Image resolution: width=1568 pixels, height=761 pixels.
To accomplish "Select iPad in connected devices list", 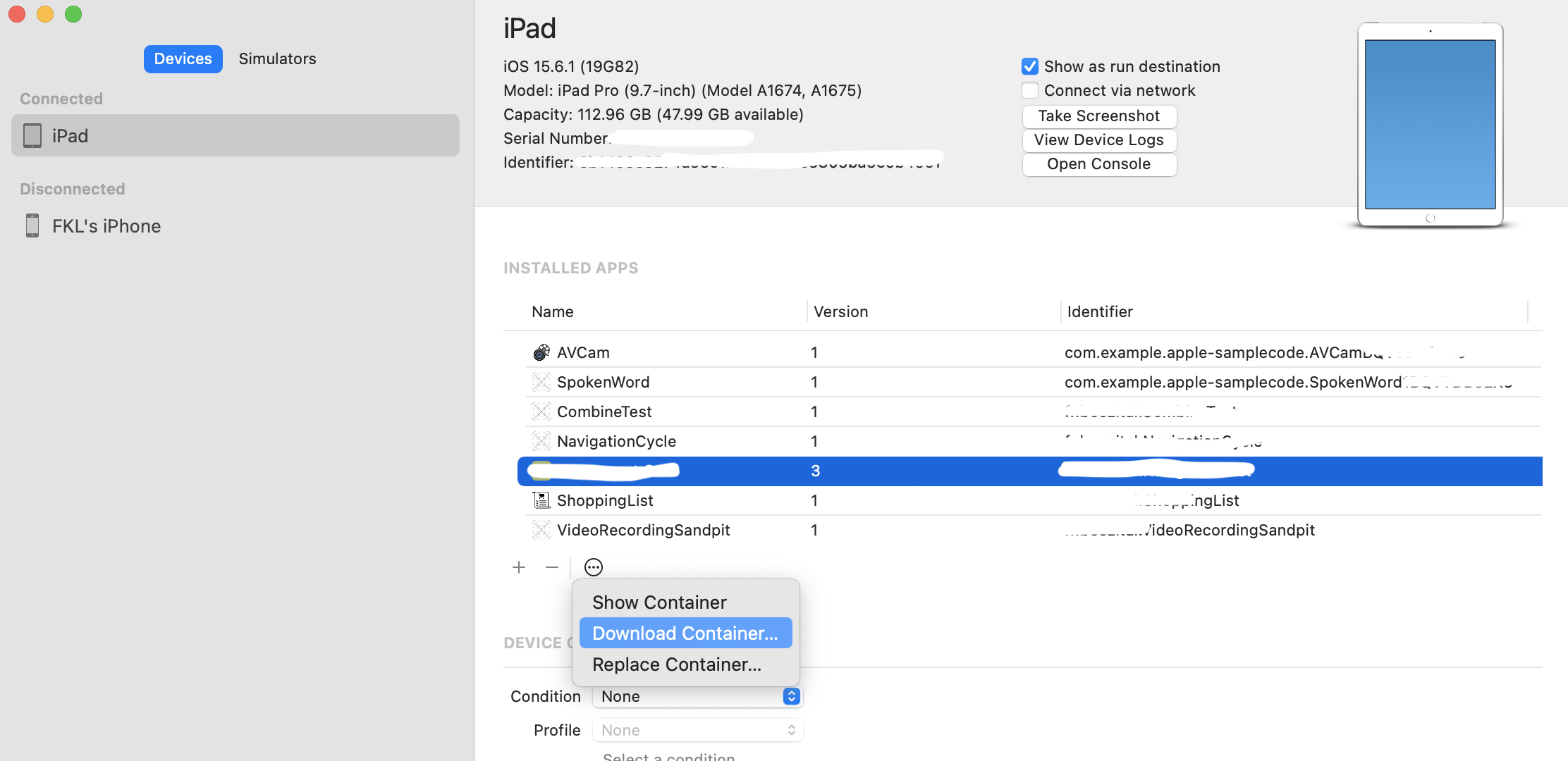I will pos(235,135).
